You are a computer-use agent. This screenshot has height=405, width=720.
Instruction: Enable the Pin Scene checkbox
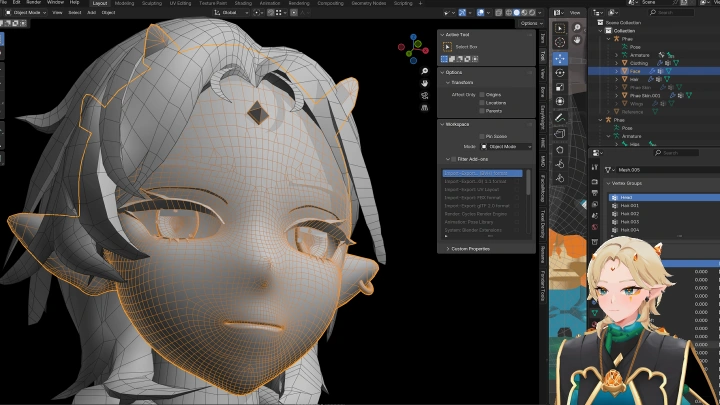click(482, 136)
